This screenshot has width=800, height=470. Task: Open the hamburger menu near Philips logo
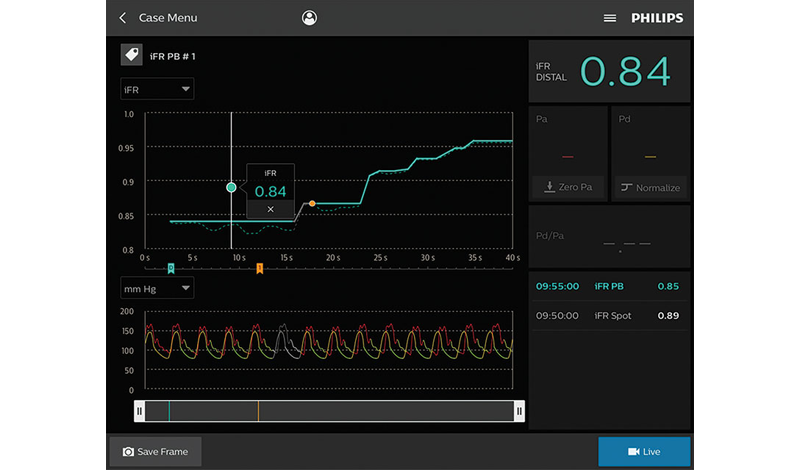point(610,18)
